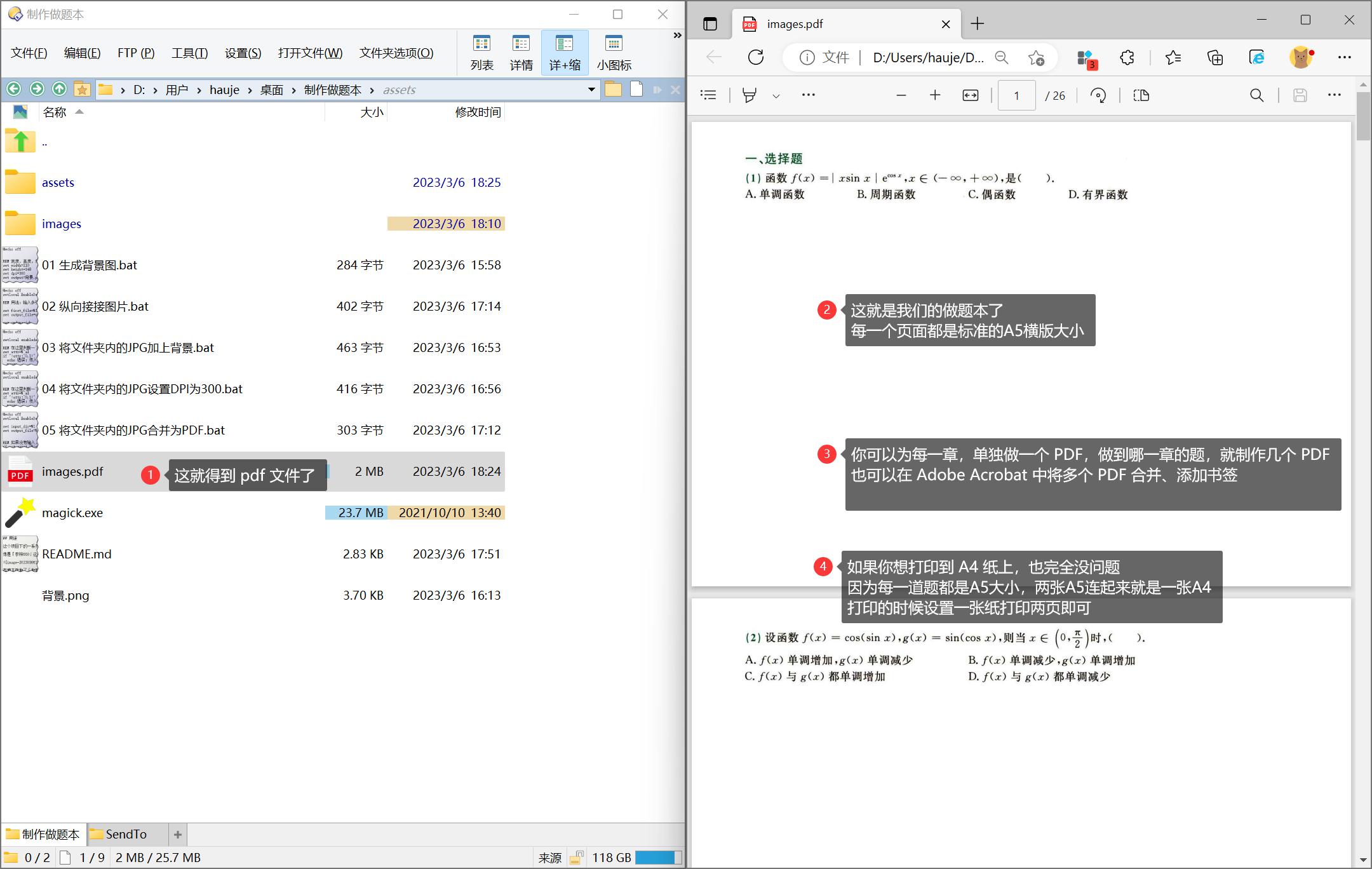Click the PDF zoom in plus button
Image resolution: width=1372 pixels, height=869 pixels.
coord(934,95)
